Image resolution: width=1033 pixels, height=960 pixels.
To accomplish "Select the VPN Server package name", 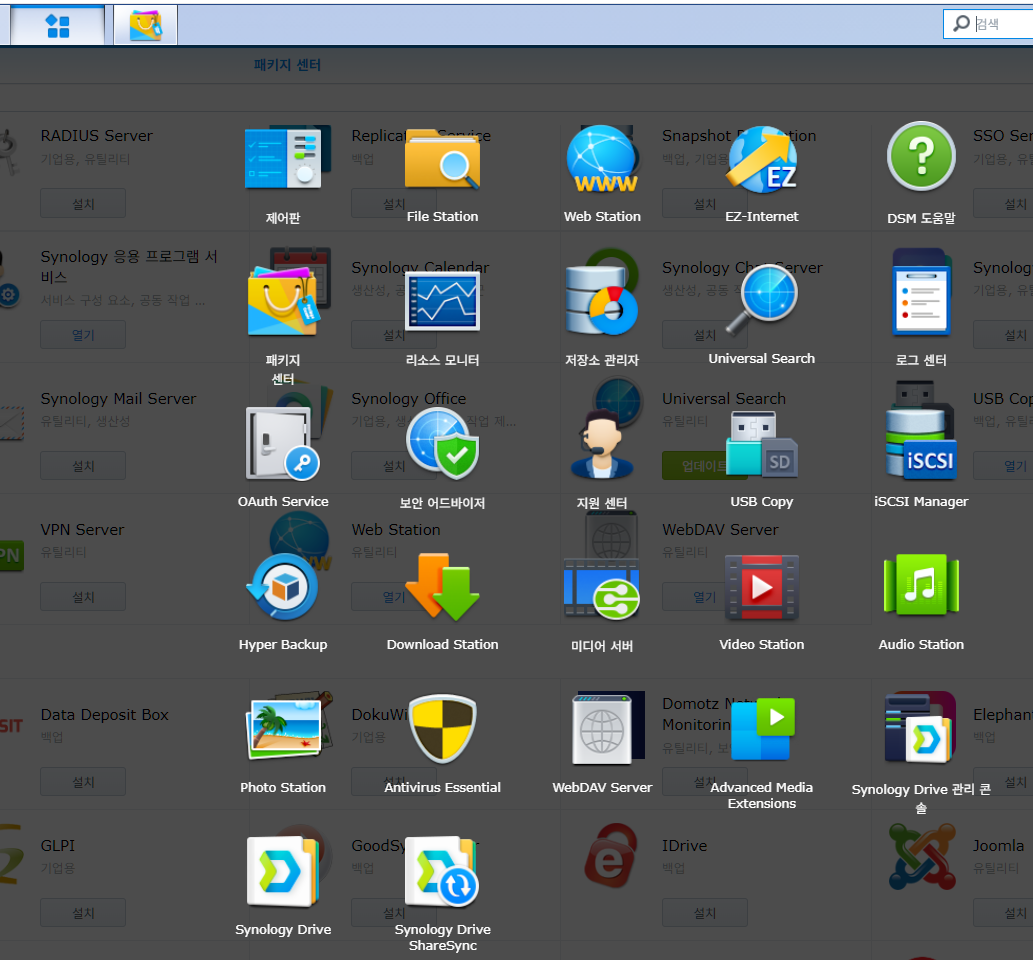I will (82, 530).
